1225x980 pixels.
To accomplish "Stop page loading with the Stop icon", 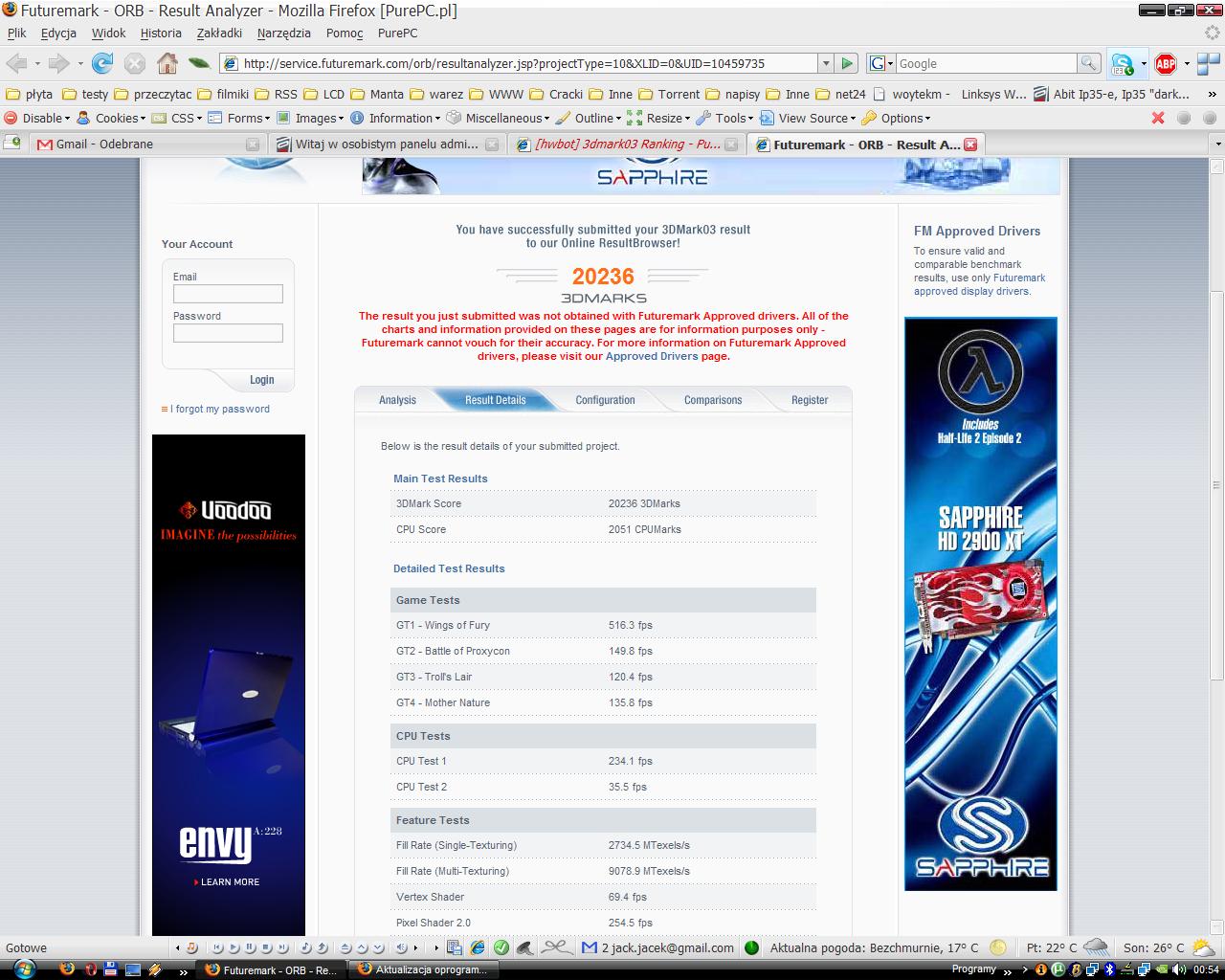I will pyautogui.click(x=135, y=63).
